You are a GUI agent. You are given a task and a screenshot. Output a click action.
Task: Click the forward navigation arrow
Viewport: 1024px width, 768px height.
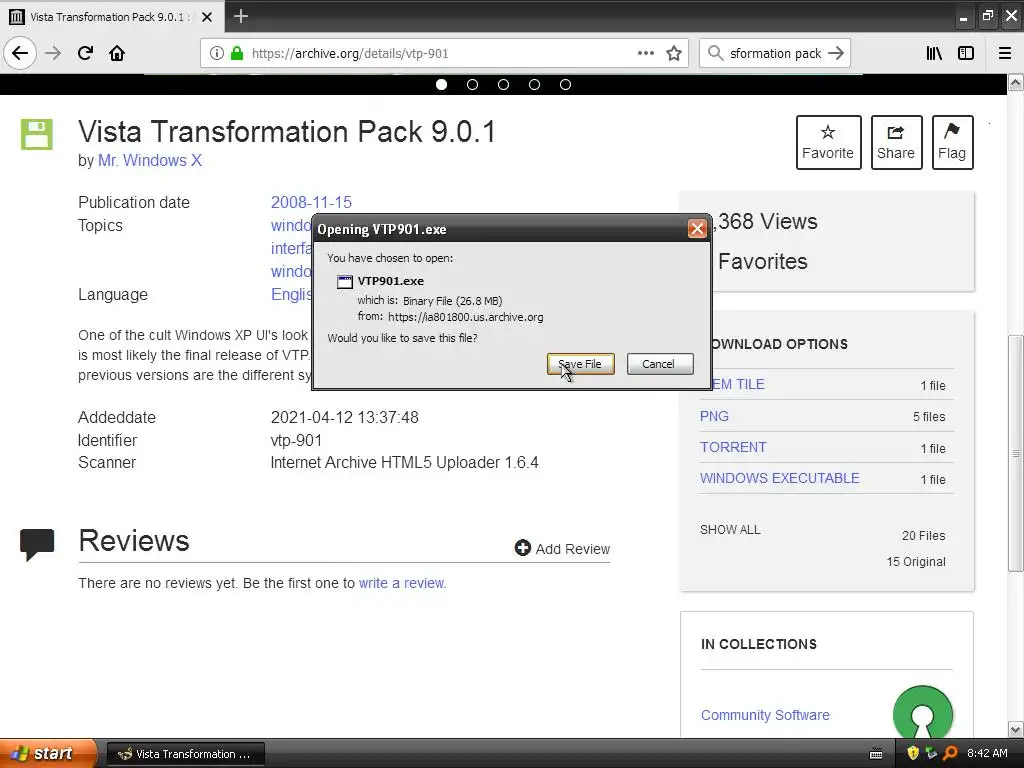53,53
